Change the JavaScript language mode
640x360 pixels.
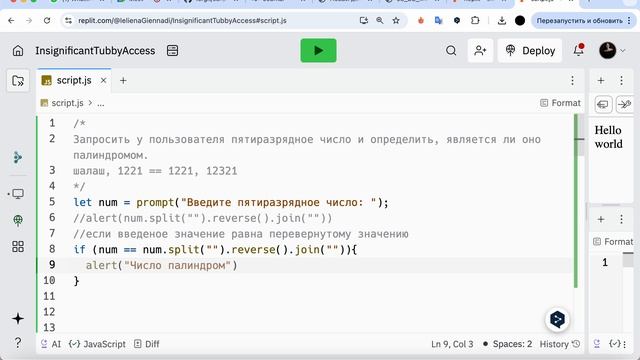(x=97, y=344)
